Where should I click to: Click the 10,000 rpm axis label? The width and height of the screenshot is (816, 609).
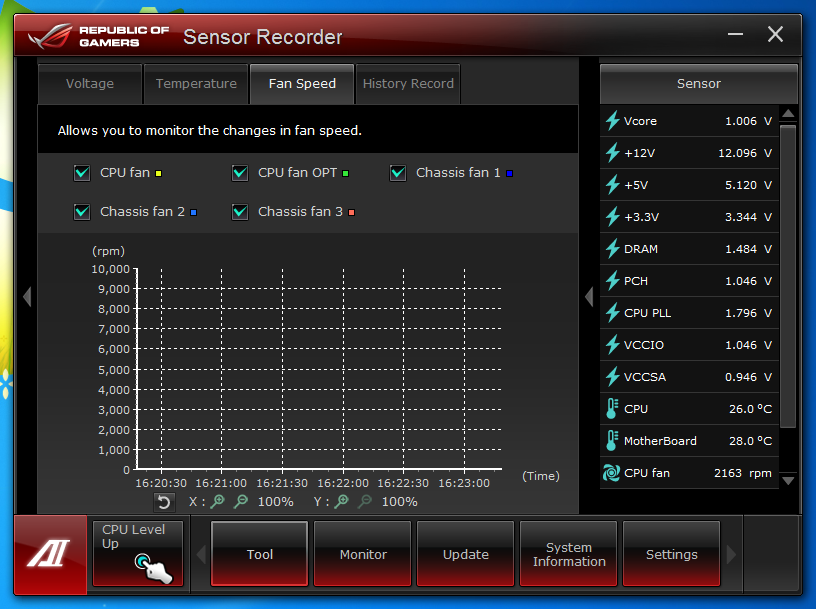110,269
